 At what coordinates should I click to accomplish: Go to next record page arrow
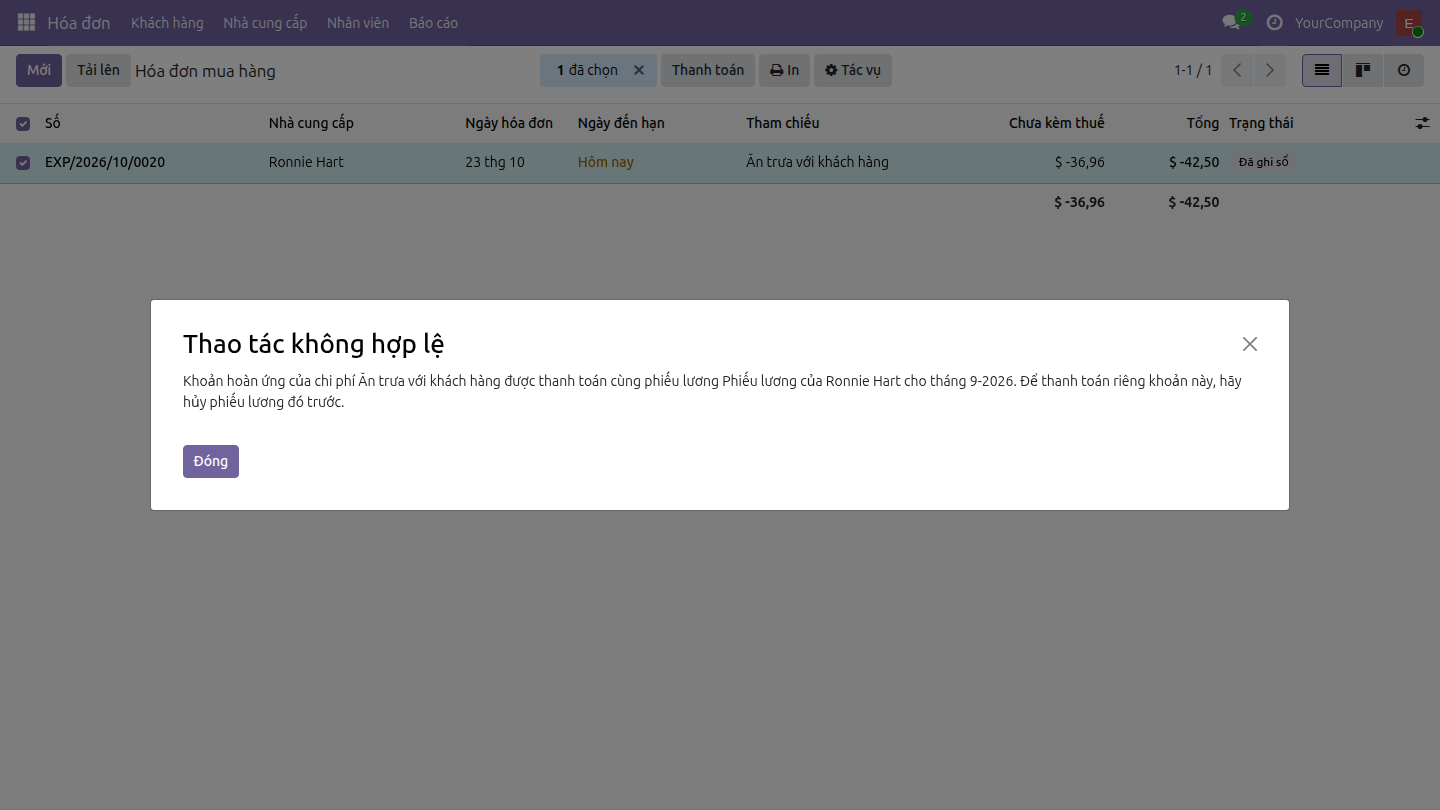click(x=1270, y=70)
